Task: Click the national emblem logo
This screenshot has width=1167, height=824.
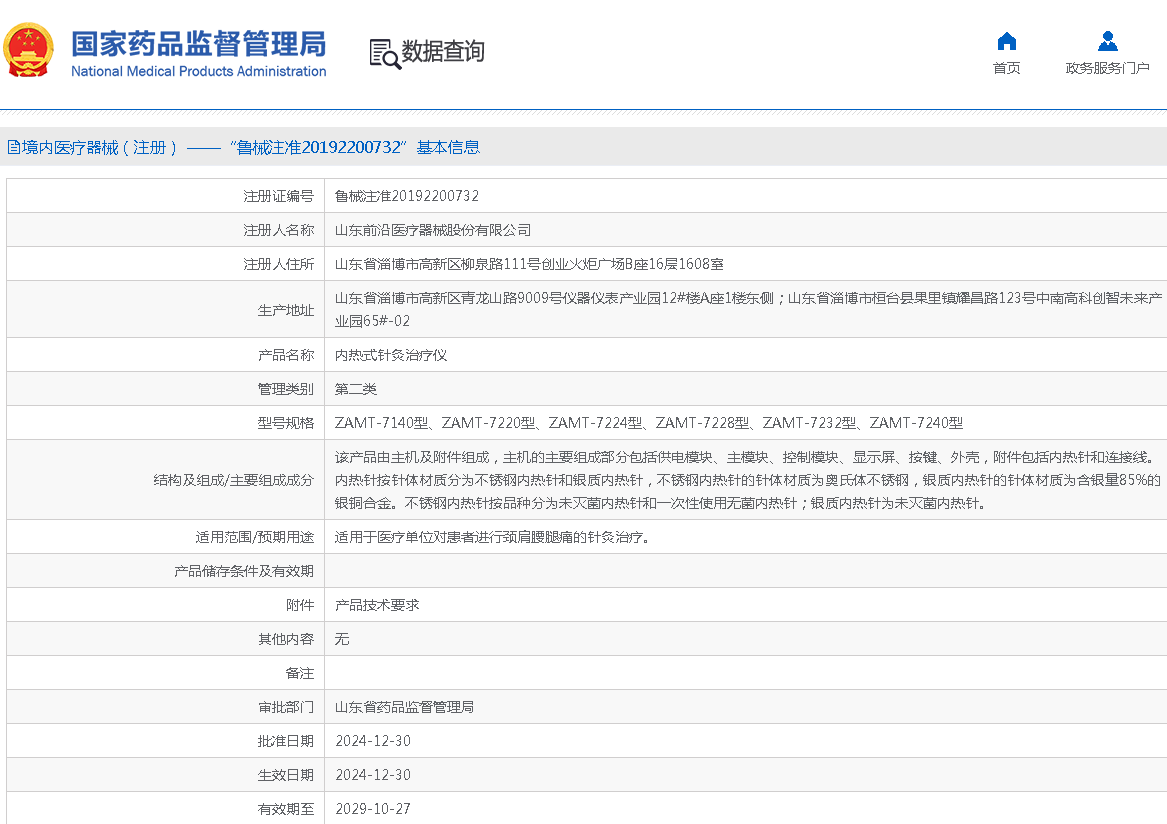Action: 29,50
